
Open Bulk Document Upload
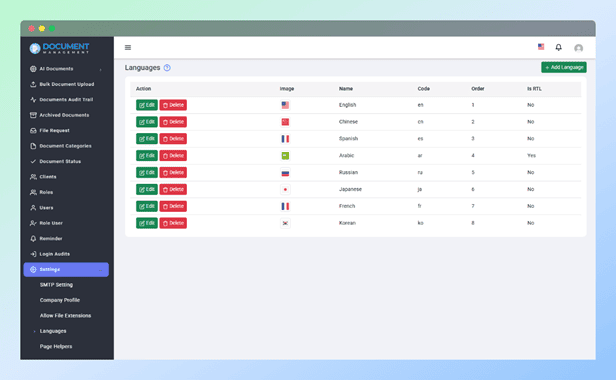[x=66, y=84]
